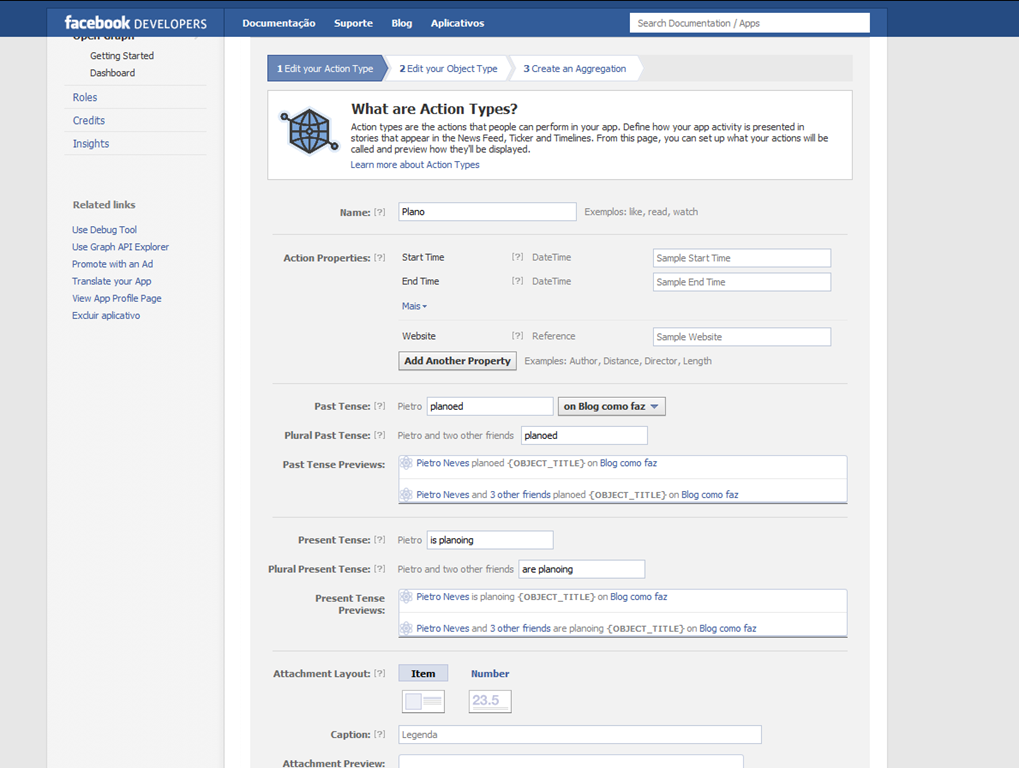Go to step 1 Edit your Action Type
The image size is (1019, 768).
tap(326, 68)
